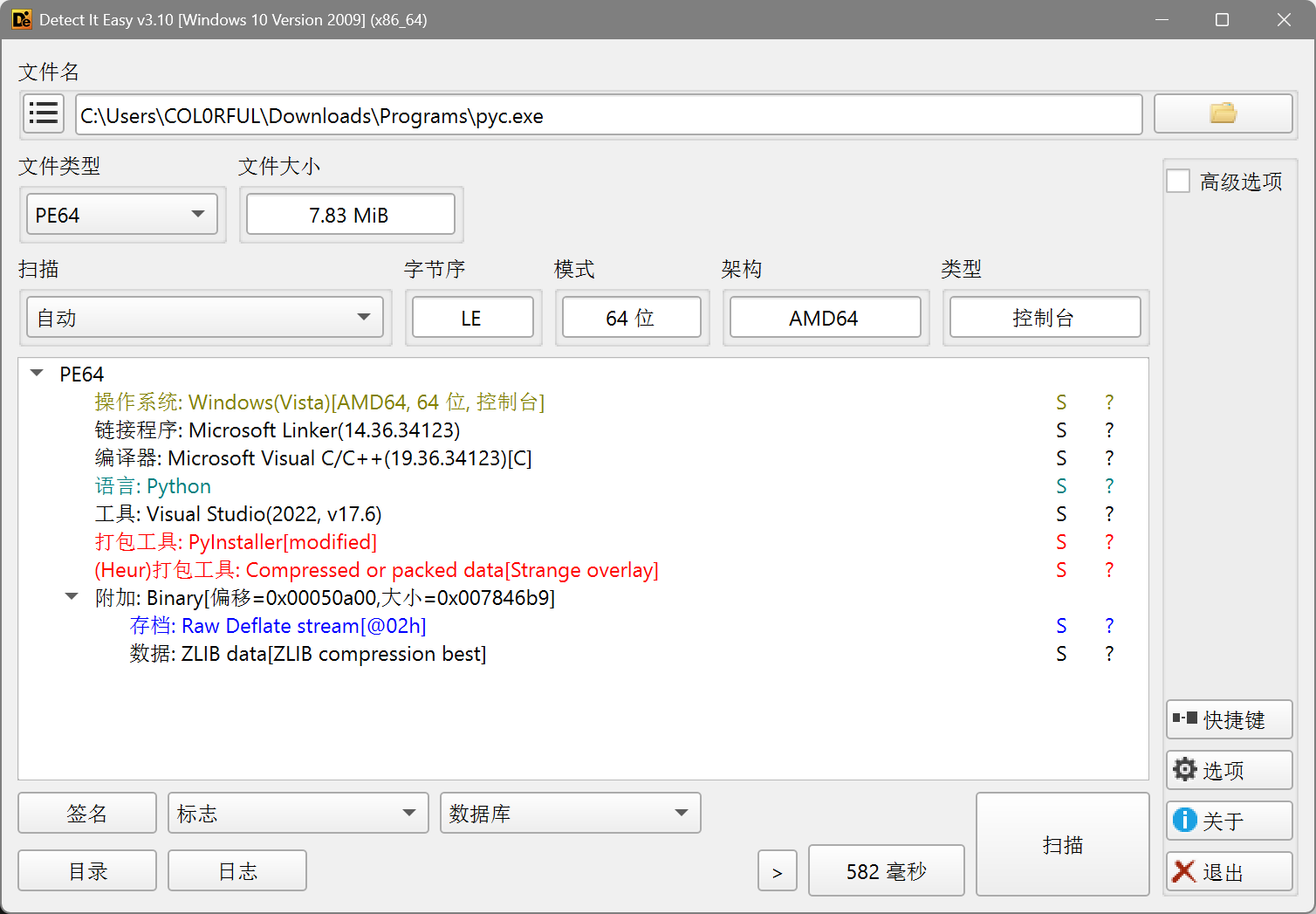
Task: Select 存档: Raw Deflate stream row
Action: (x=583, y=625)
